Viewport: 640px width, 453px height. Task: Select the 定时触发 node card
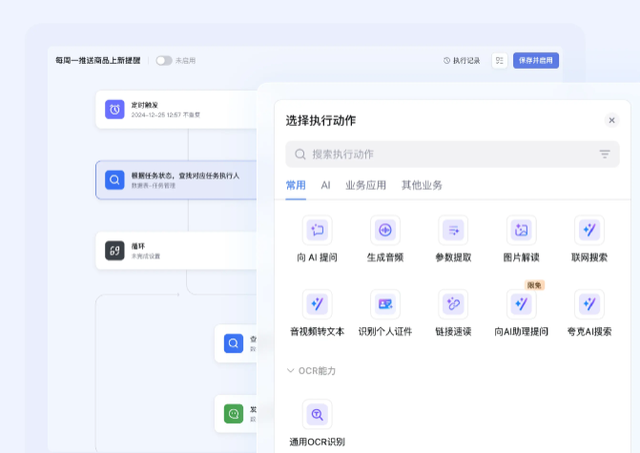(176, 109)
